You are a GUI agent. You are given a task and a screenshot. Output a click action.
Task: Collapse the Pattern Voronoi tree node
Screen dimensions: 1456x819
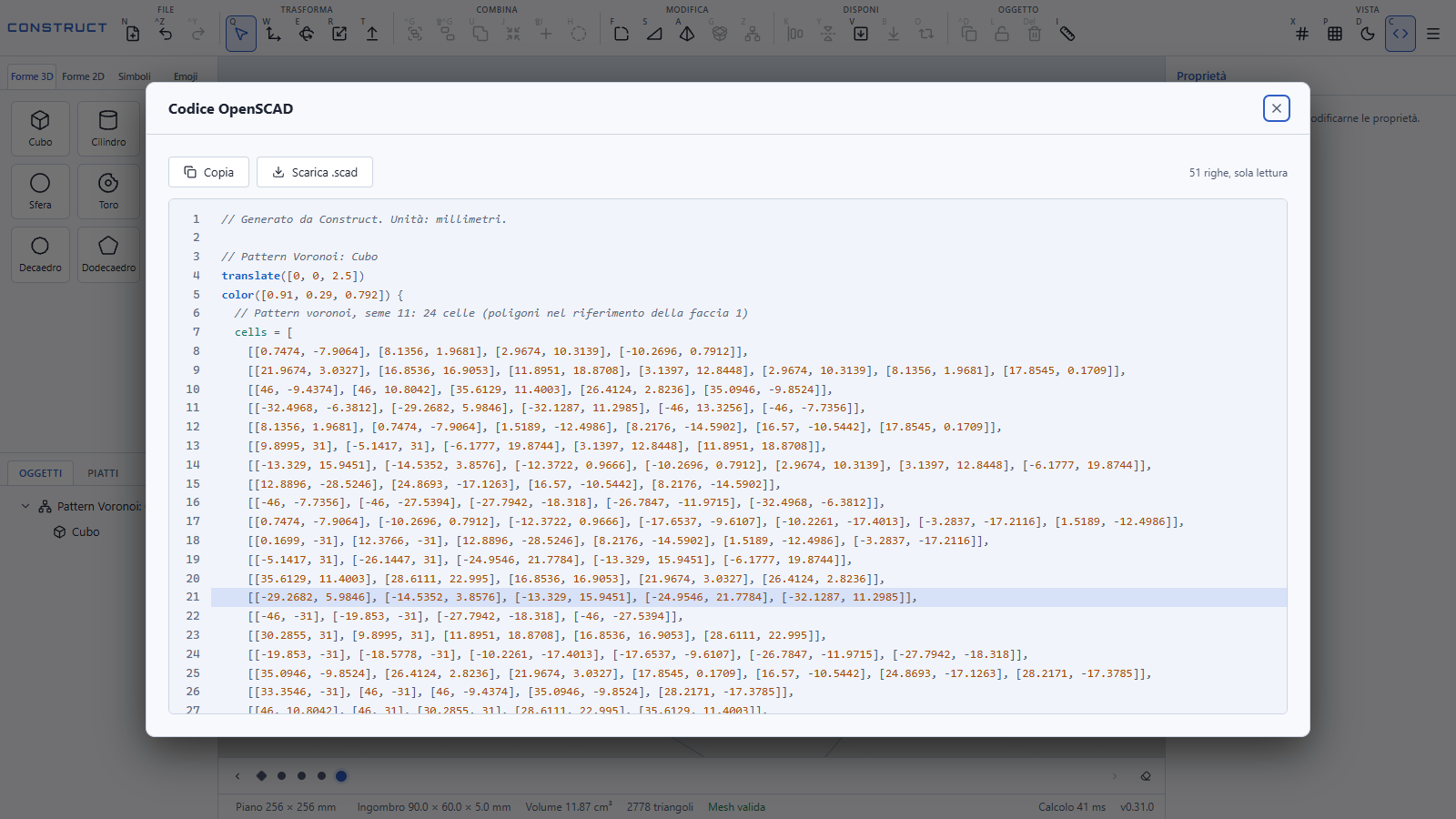click(25, 506)
